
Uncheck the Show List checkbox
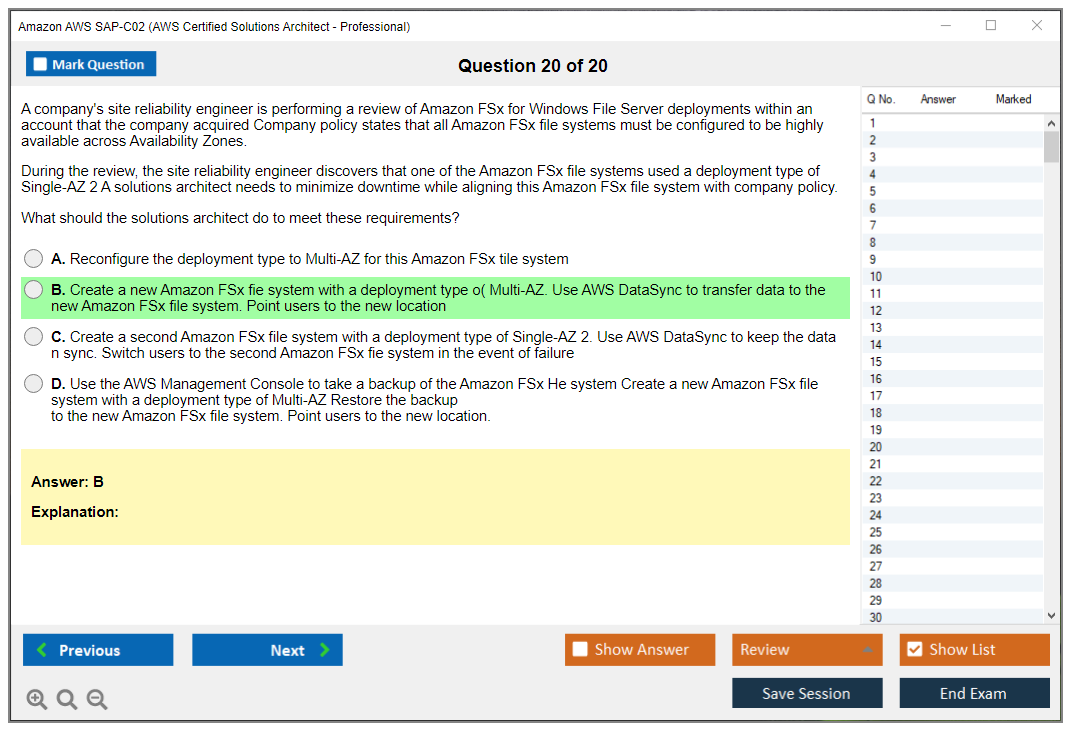[x=914, y=650]
